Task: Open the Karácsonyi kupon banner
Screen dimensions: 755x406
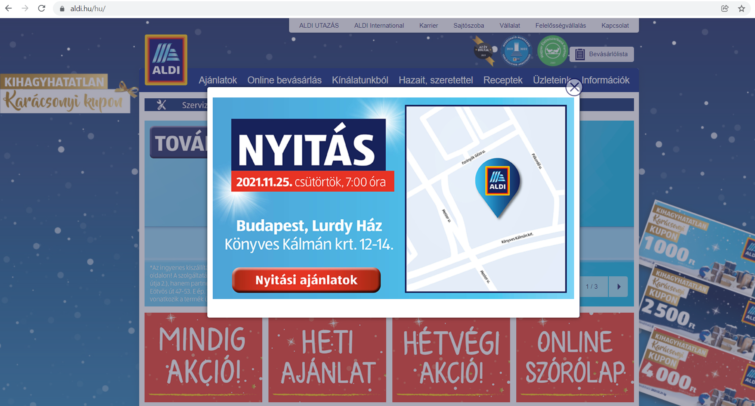Action: pyautogui.click(x=66, y=94)
